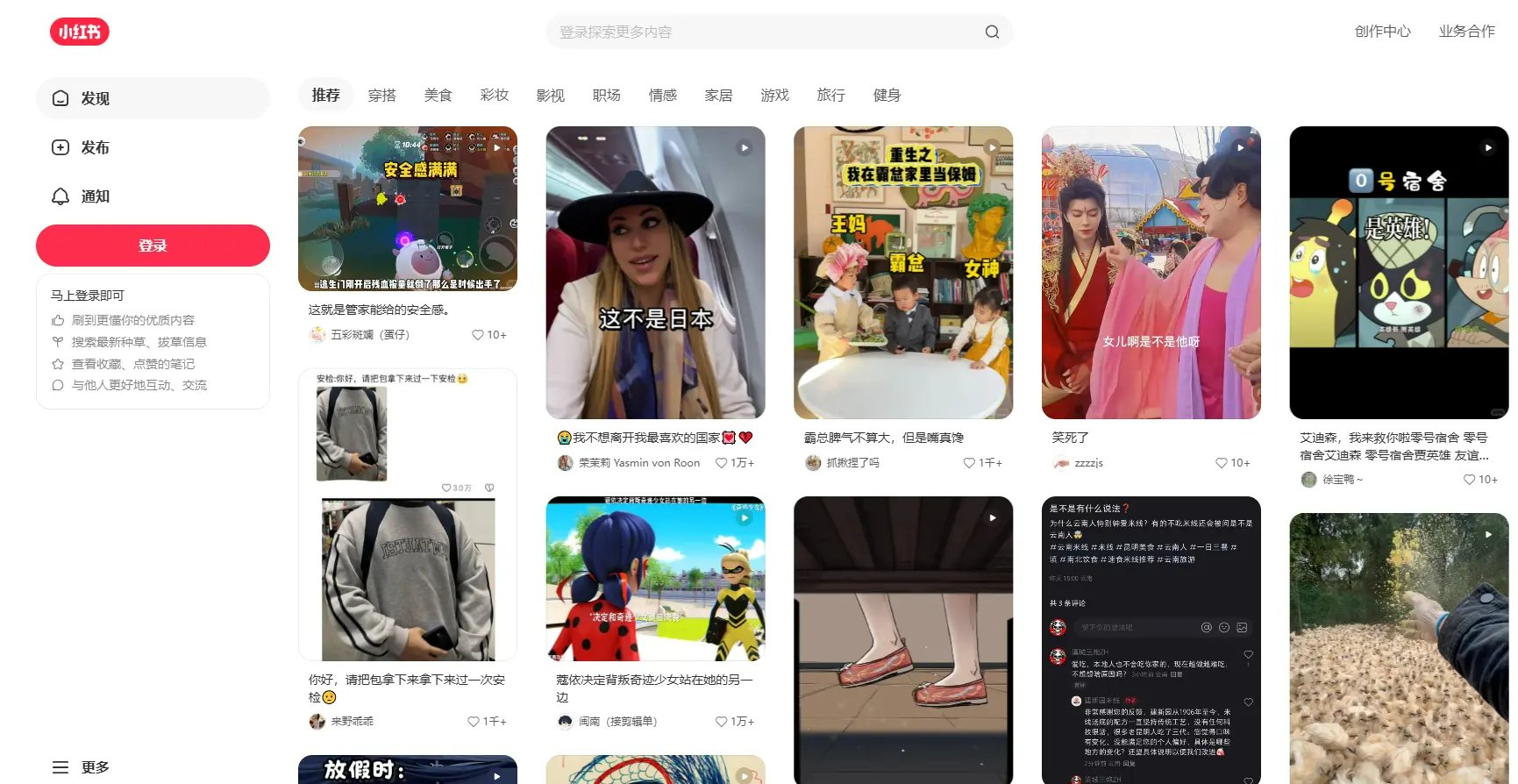Open the 这不是日本 video thumbnail

(x=655, y=273)
